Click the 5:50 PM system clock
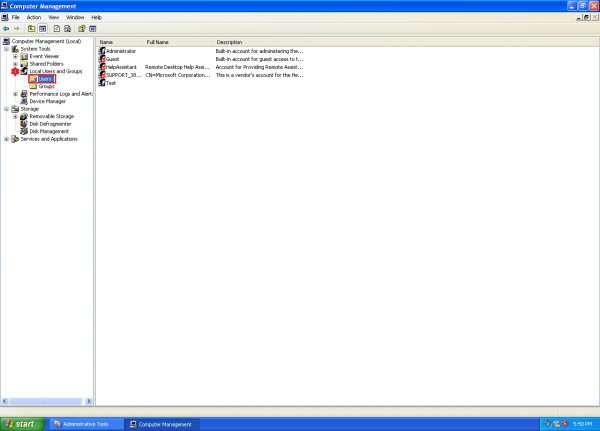The width and height of the screenshot is (600, 431). click(582, 424)
